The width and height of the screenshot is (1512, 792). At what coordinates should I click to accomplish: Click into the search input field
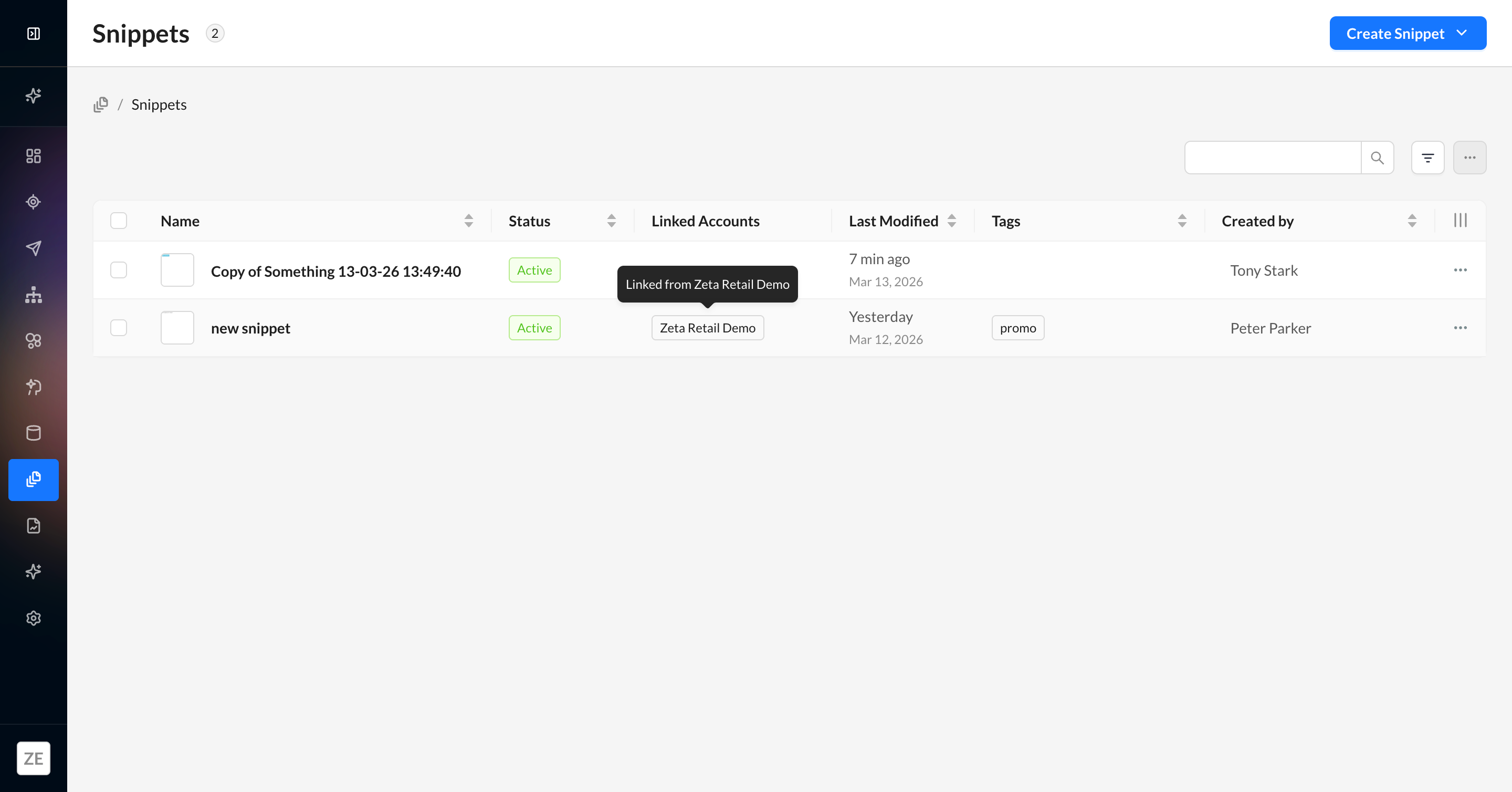coord(1272,158)
